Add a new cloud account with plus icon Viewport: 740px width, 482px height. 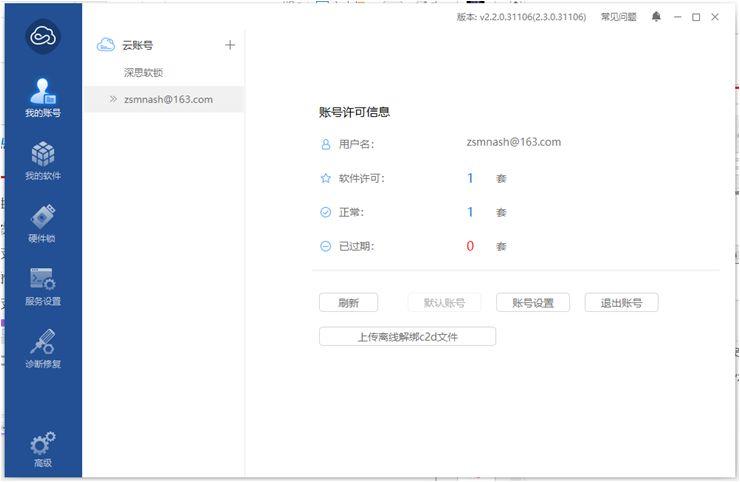[230, 45]
